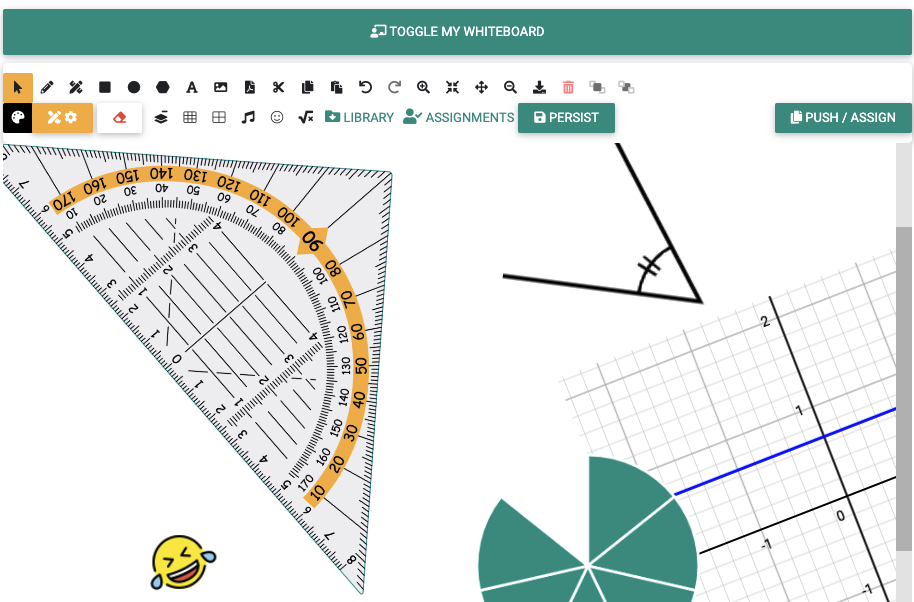Open the layers stack icon

[161, 118]
